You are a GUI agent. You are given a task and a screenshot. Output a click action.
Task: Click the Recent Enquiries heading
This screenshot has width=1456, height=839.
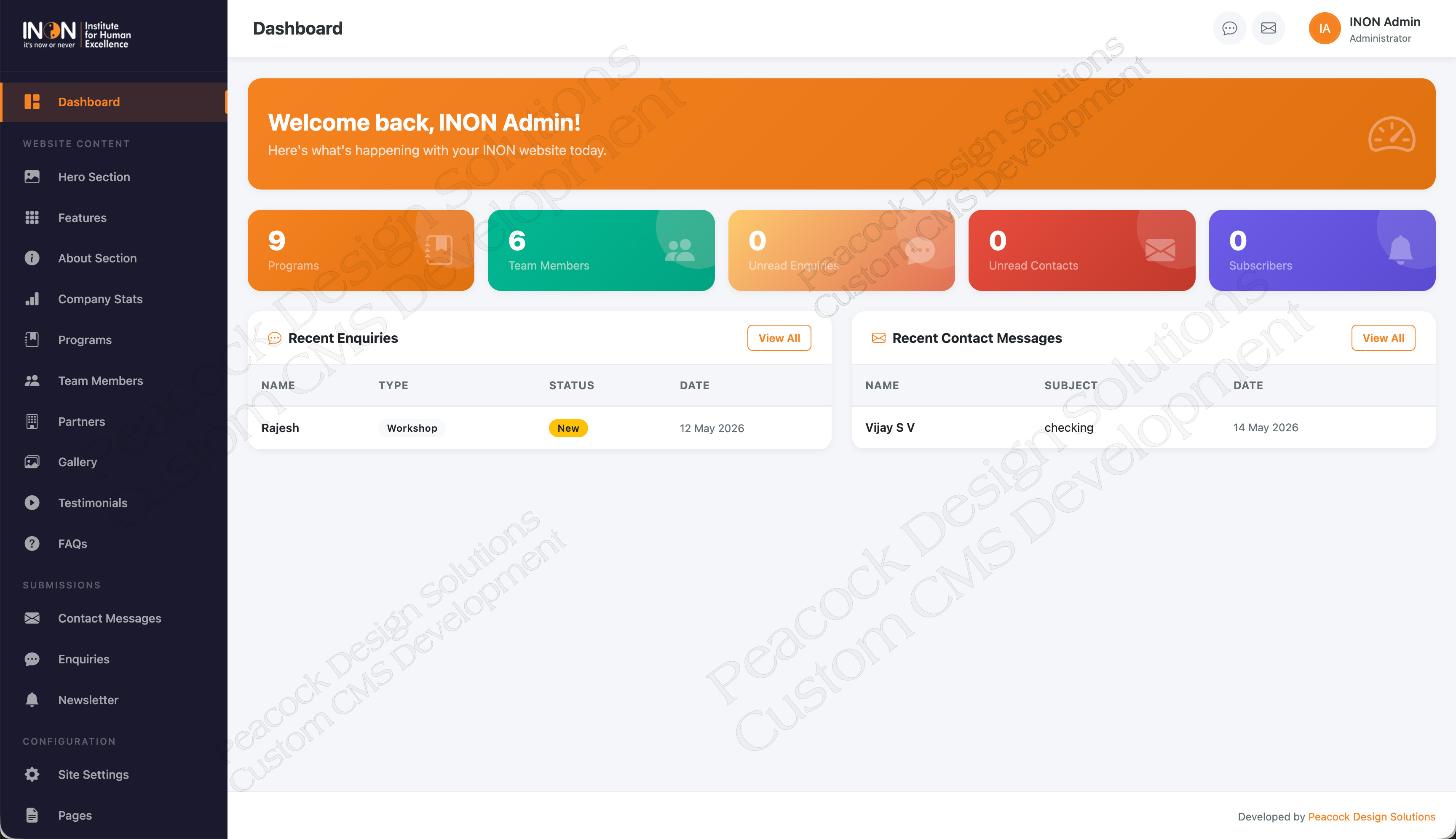pyautogui.click(x=343, y=338)
